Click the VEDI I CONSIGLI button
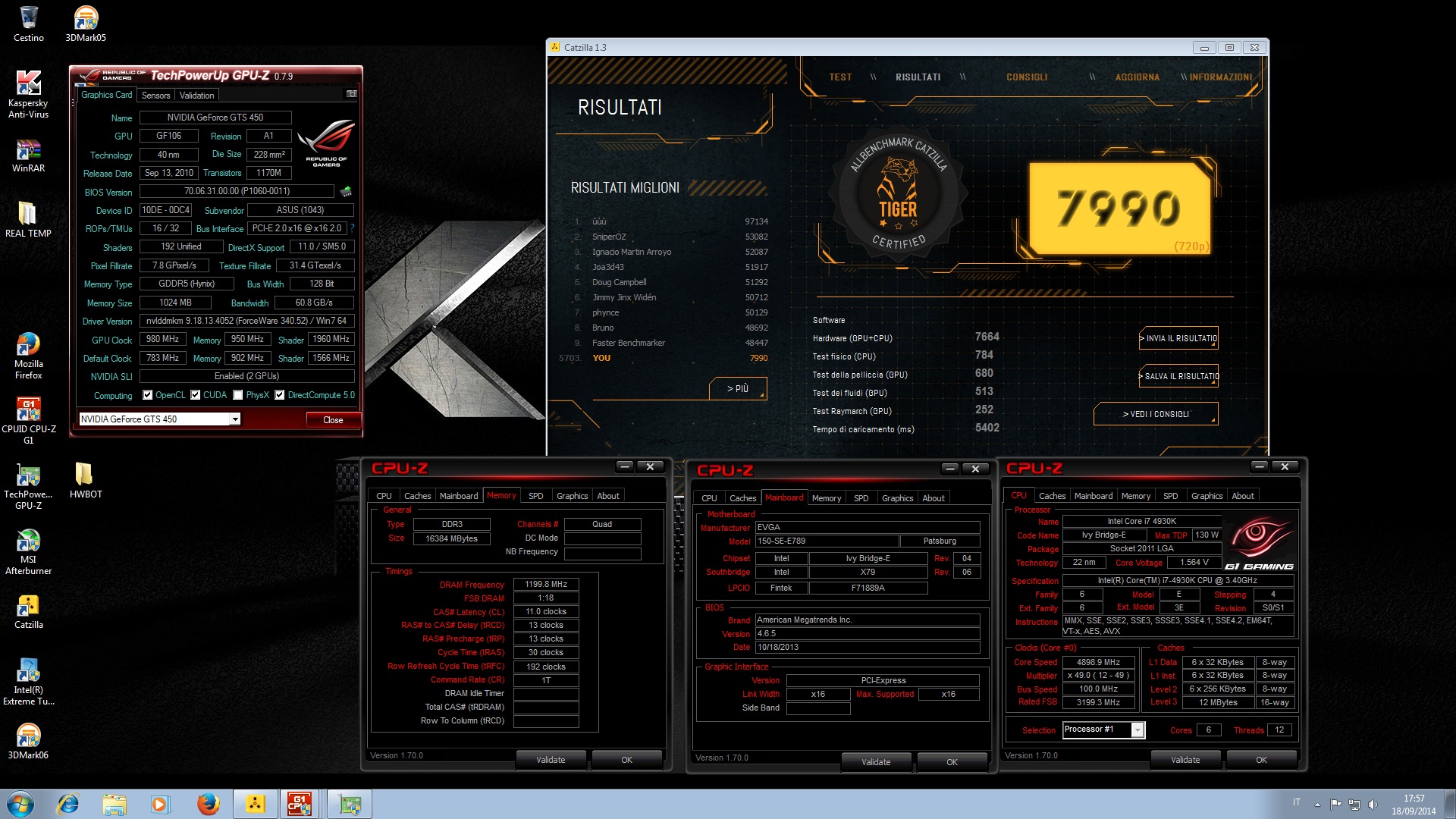 click(1156, 414)
